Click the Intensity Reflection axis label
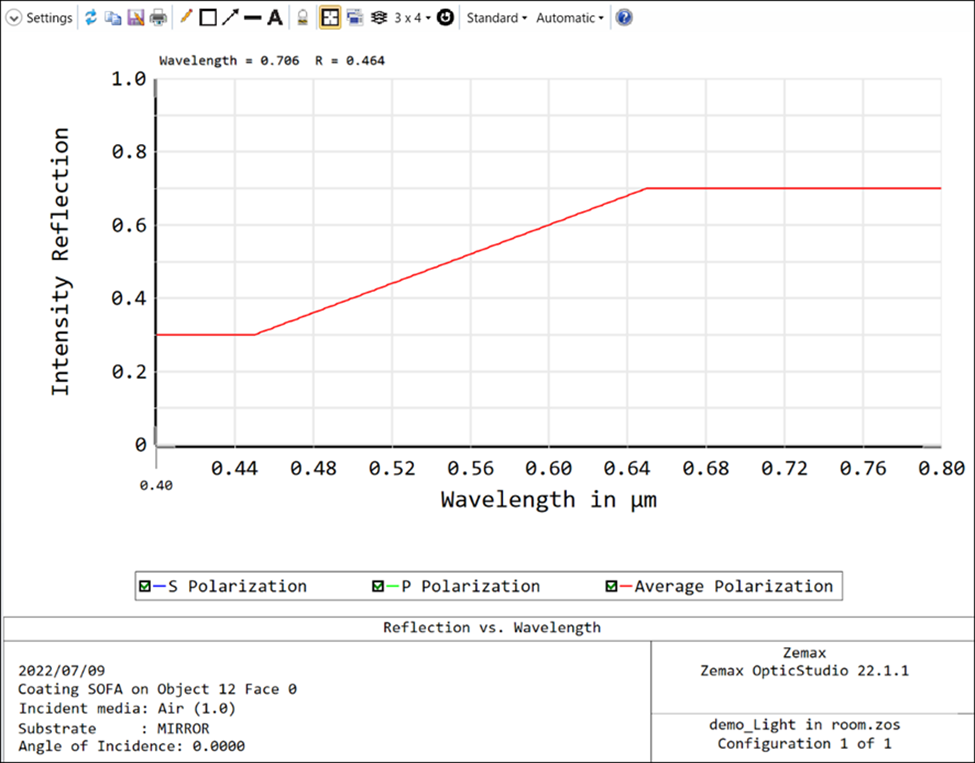Screen dimensions: 975x763 pos(60,261)
